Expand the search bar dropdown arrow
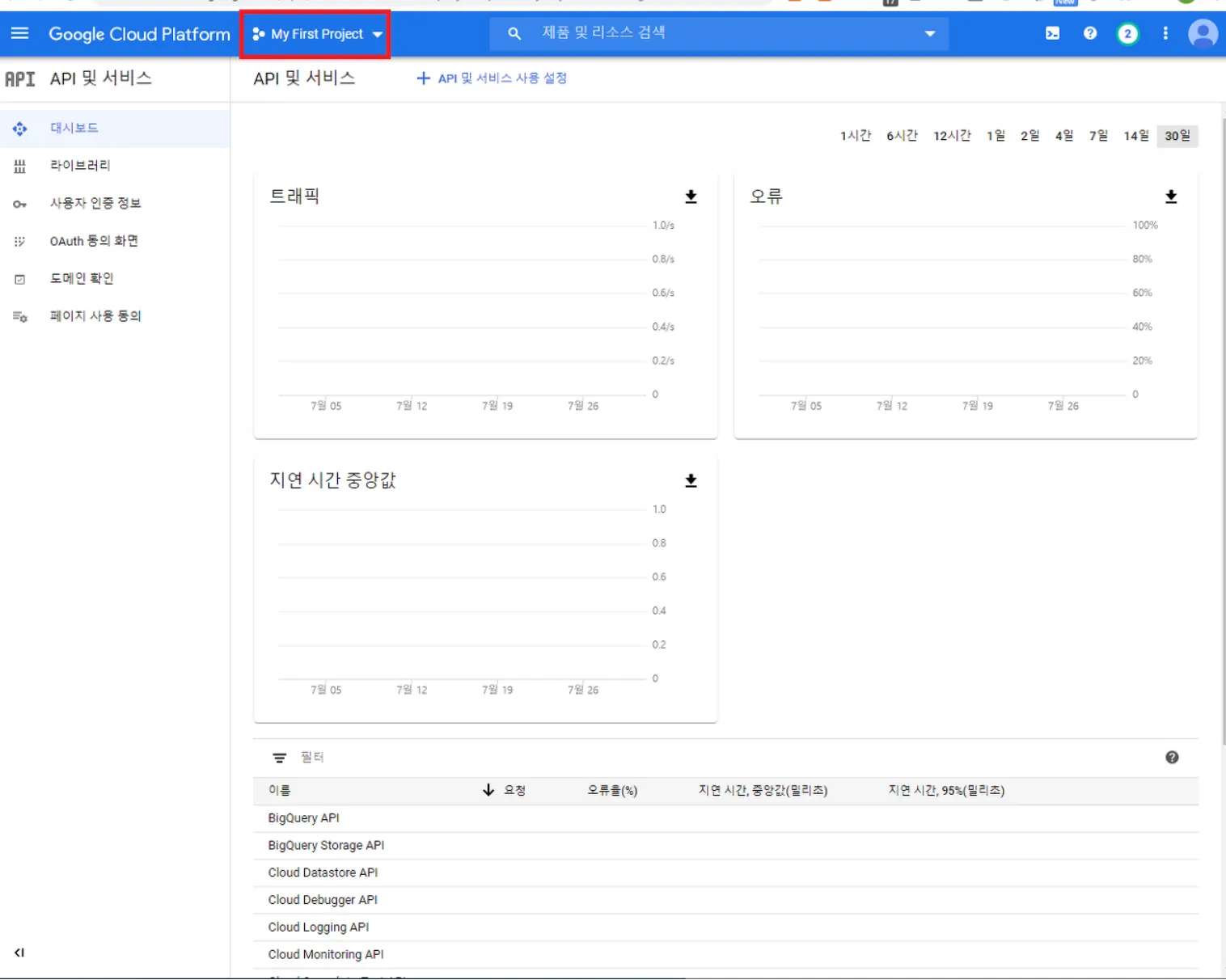The image size is (1226, 980). (x=930, y=33)
